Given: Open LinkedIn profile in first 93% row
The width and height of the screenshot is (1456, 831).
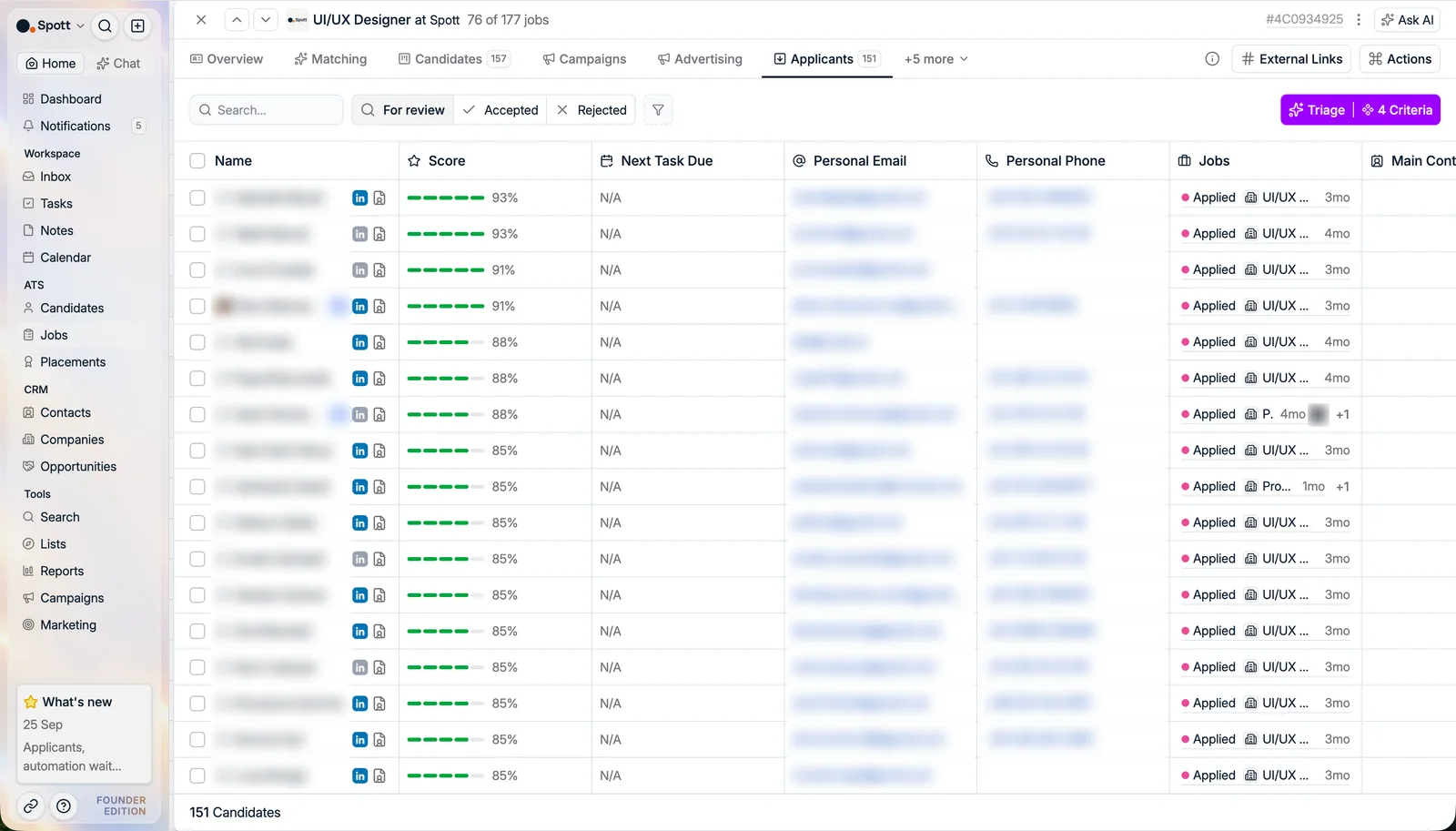Looking at the screenshot, I should pos(360,198).
